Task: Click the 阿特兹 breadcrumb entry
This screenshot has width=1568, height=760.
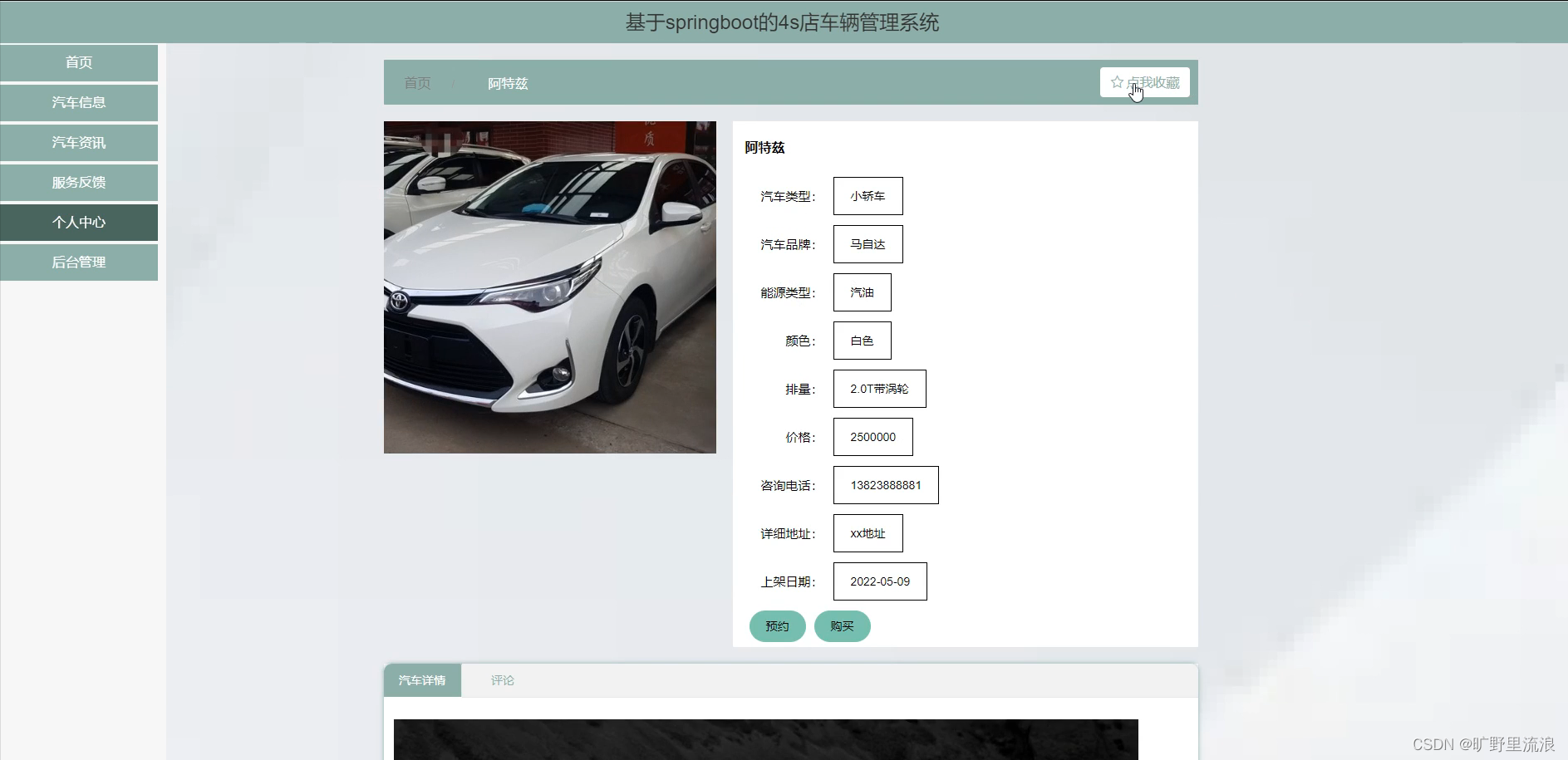Action: (508, 83)
